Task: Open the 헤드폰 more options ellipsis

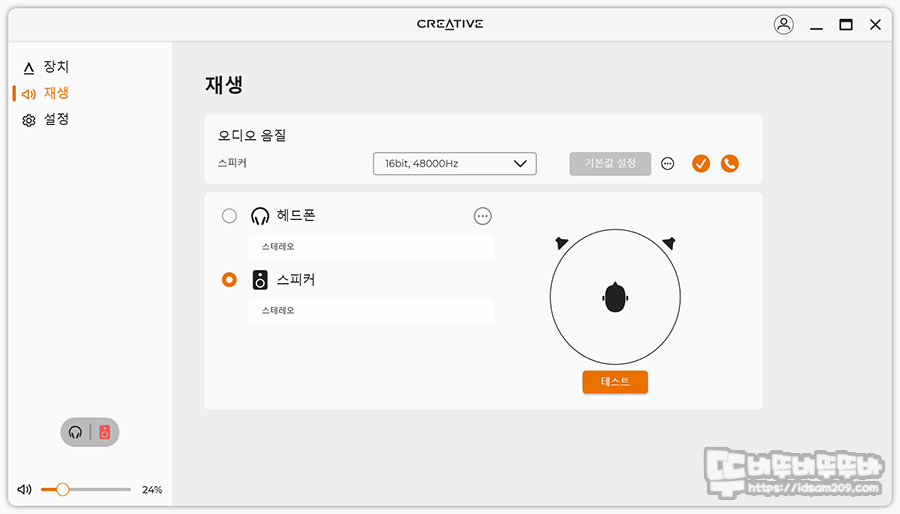Action: pyautogui.click(x=483, y=216)
